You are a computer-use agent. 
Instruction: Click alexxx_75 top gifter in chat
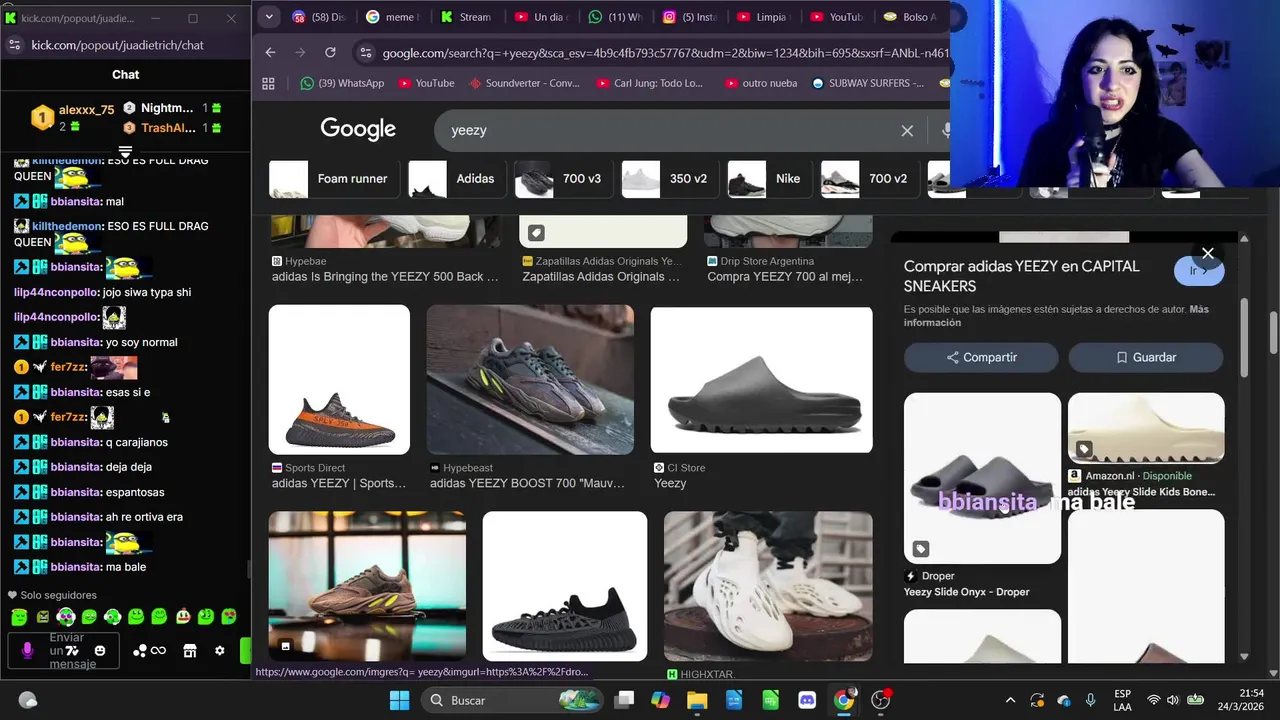coord(72,118)
